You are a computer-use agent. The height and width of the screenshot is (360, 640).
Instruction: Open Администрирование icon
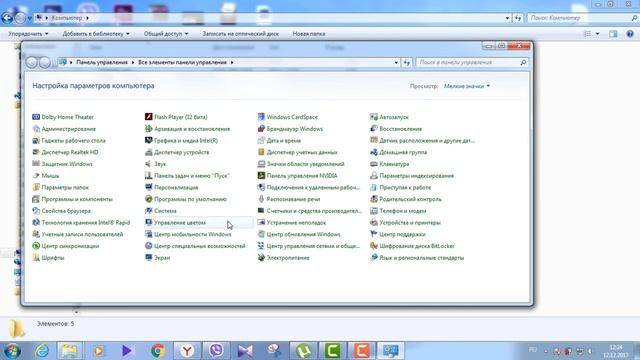[36, 129]
